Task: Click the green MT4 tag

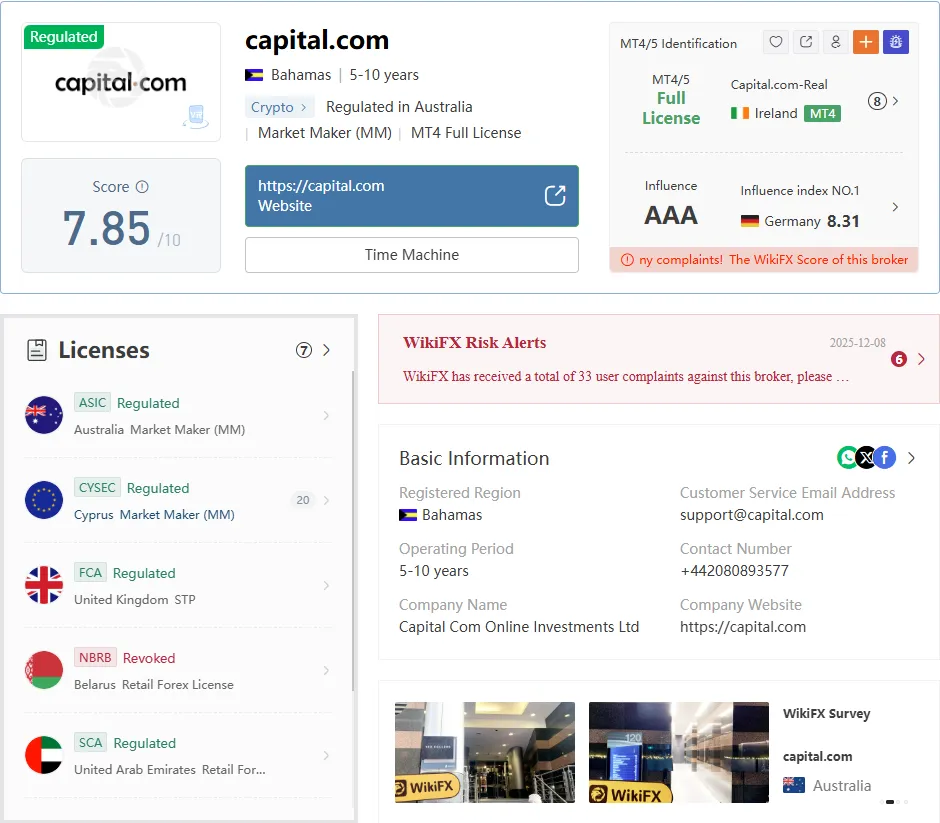Action: coord(822,113)
